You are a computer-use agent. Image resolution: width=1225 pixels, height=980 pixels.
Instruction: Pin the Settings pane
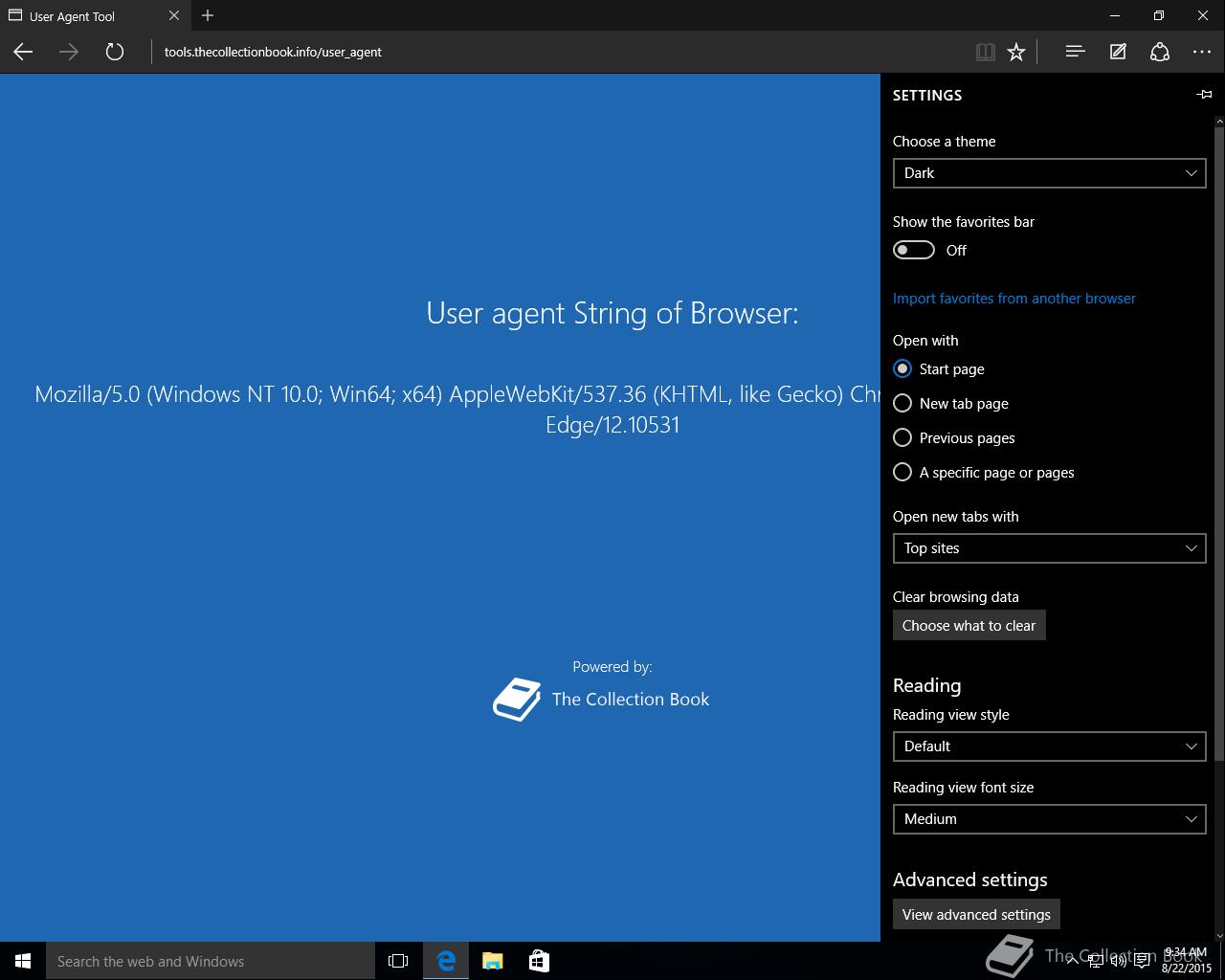(x=1204, y=94)
